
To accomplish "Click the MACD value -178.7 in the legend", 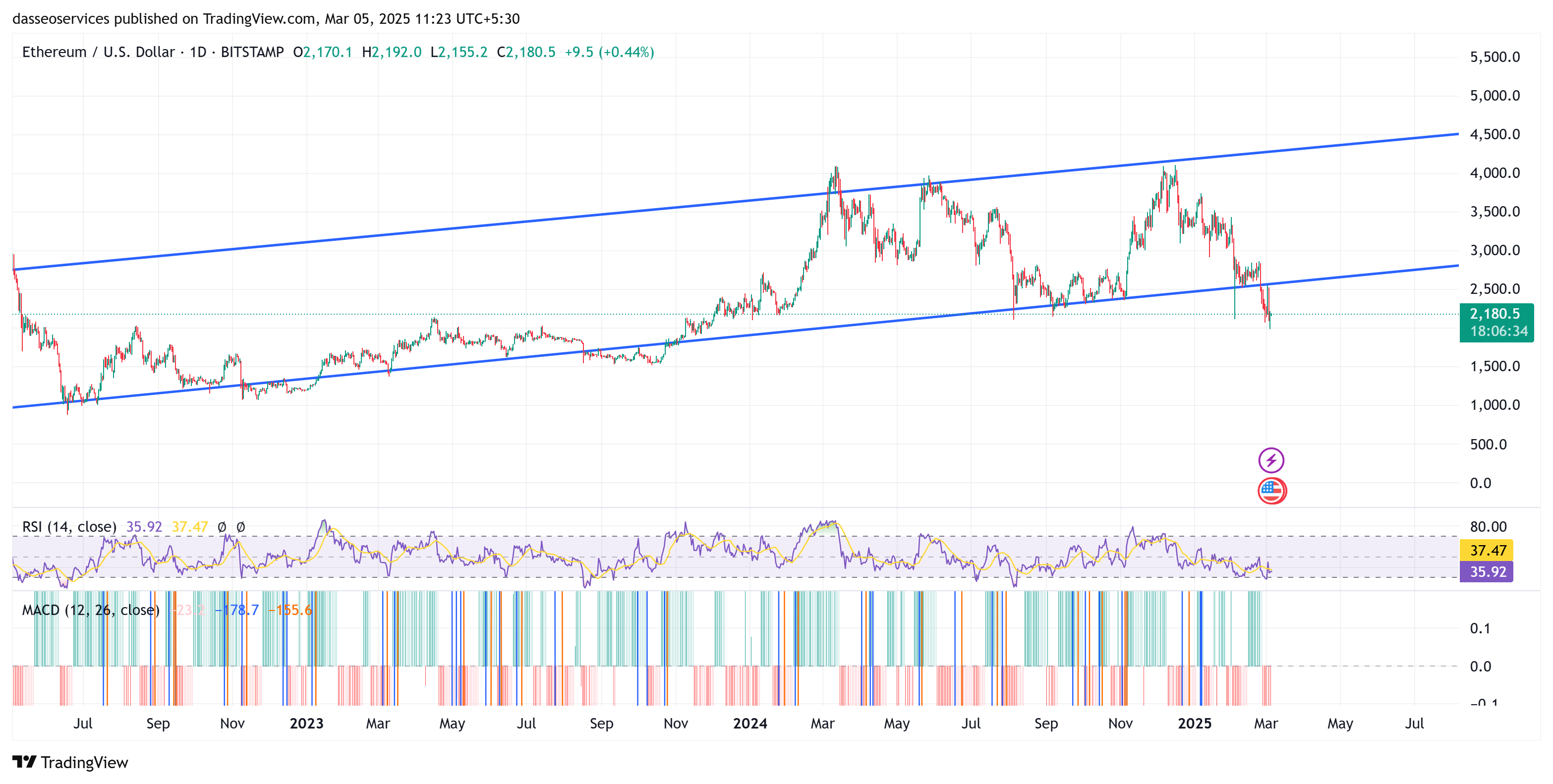I will (236, 610).
